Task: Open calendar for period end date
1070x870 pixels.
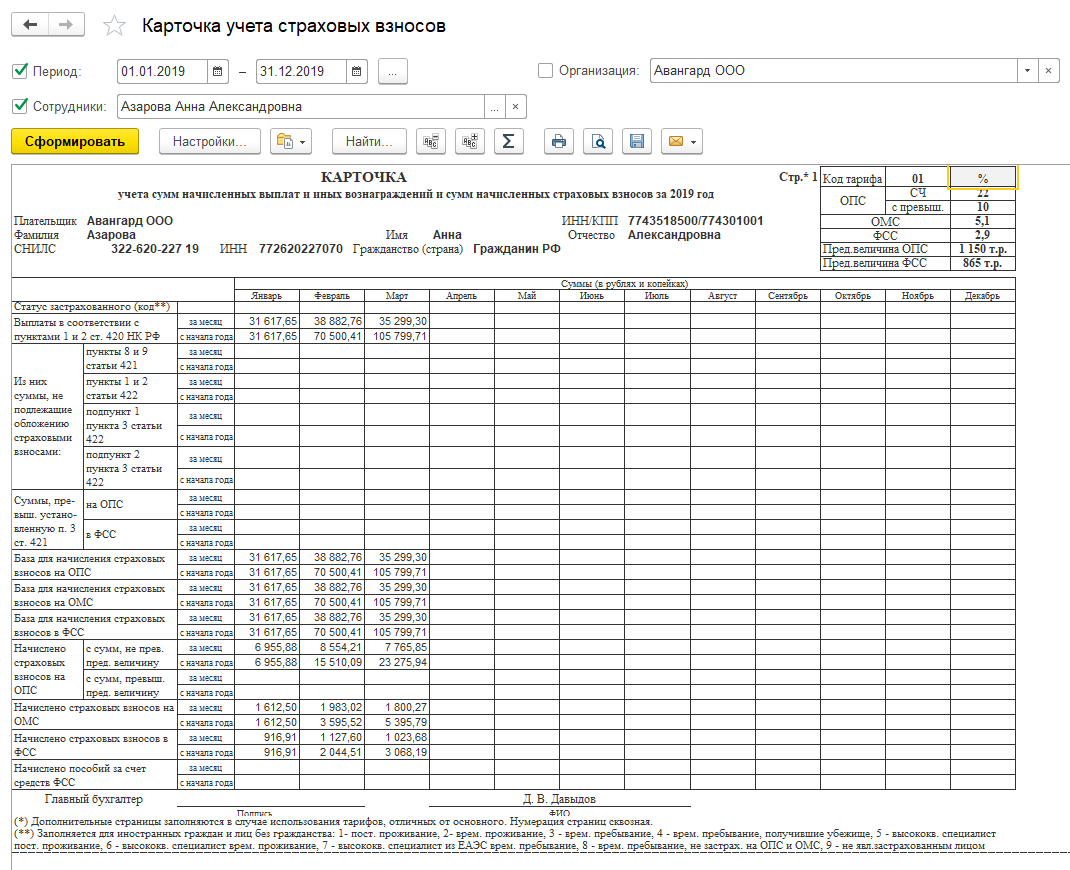Action: point(358,72)
